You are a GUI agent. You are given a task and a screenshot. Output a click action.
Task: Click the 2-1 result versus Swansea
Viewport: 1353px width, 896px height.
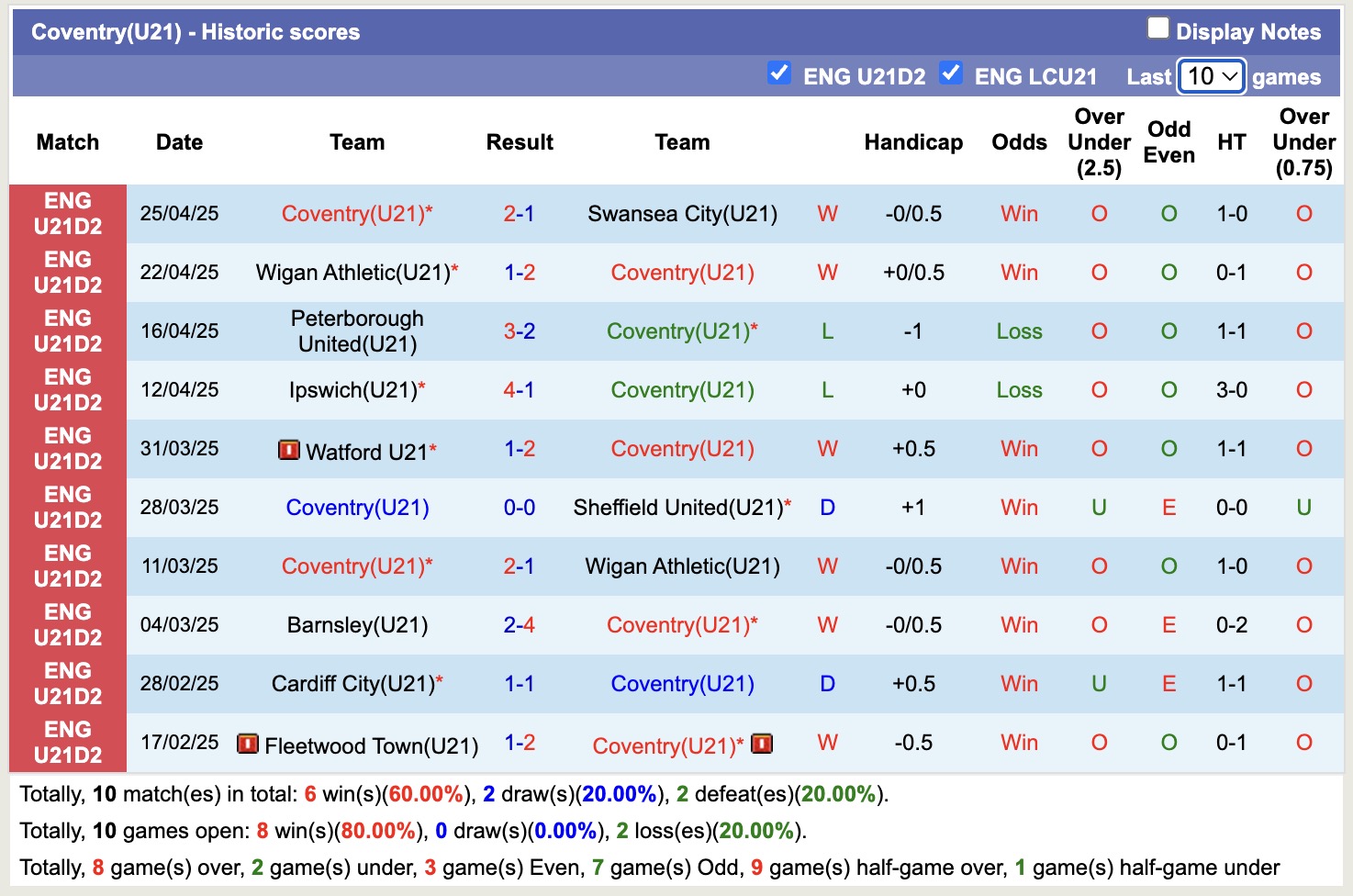pos(520,213)
